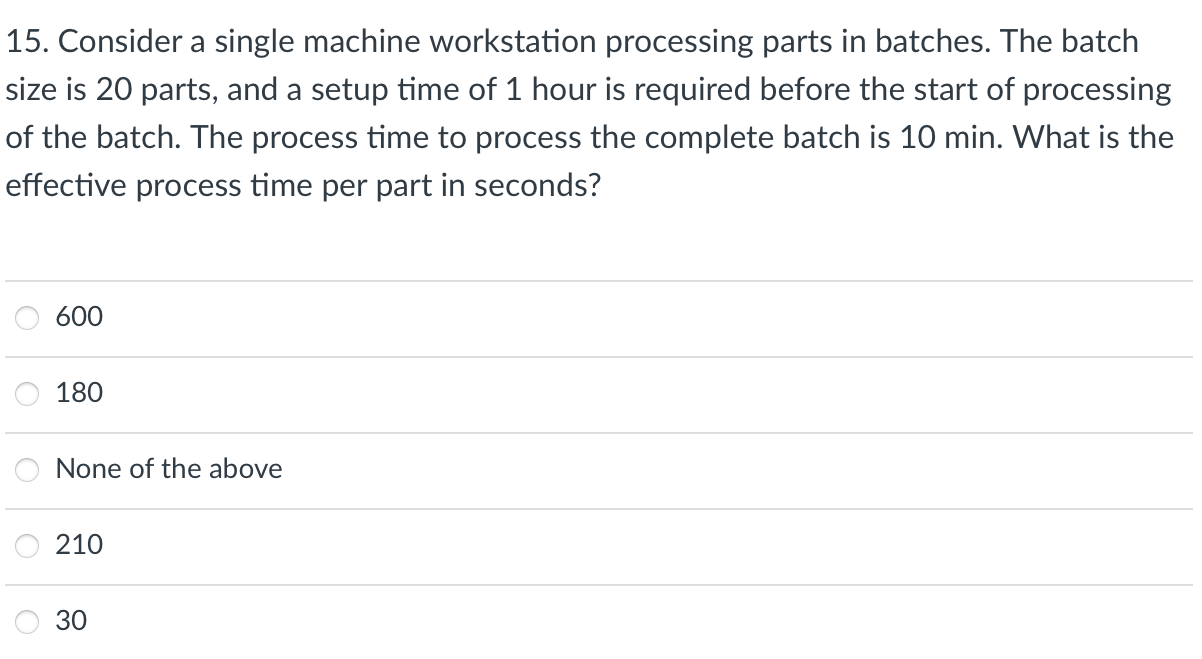Select the radio button for None of the above
This screenshot has width=1202, height=659.
point(27,469)
